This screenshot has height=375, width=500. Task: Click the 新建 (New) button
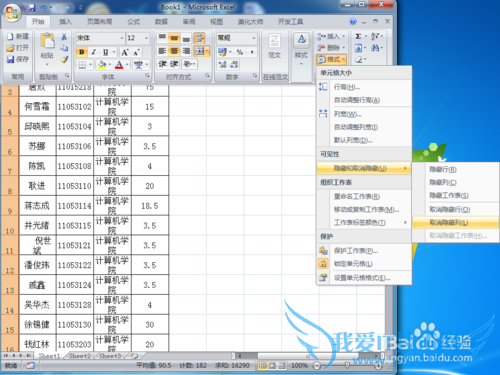tap(18, 36)
